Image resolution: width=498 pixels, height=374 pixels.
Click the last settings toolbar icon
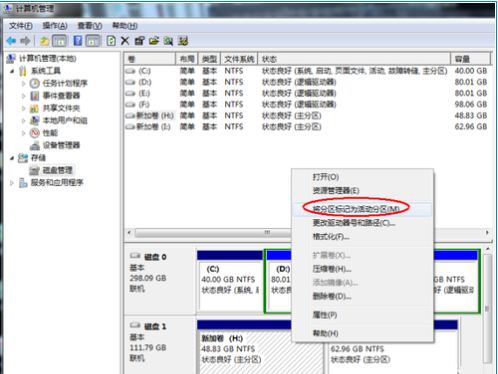point(183,41)
